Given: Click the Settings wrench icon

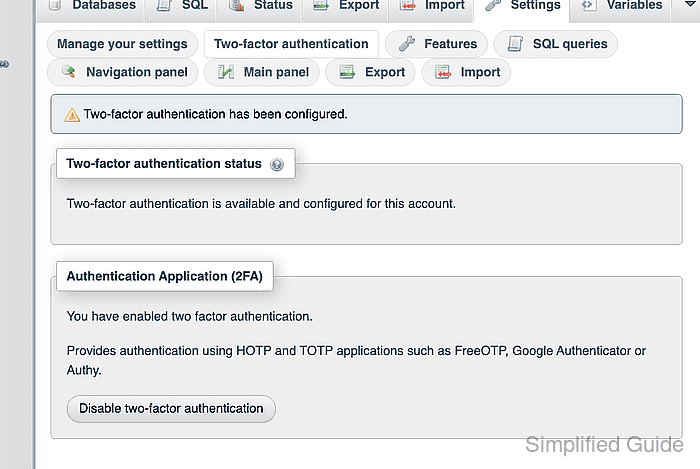Looking at the screenshot, I should [493, 5].
